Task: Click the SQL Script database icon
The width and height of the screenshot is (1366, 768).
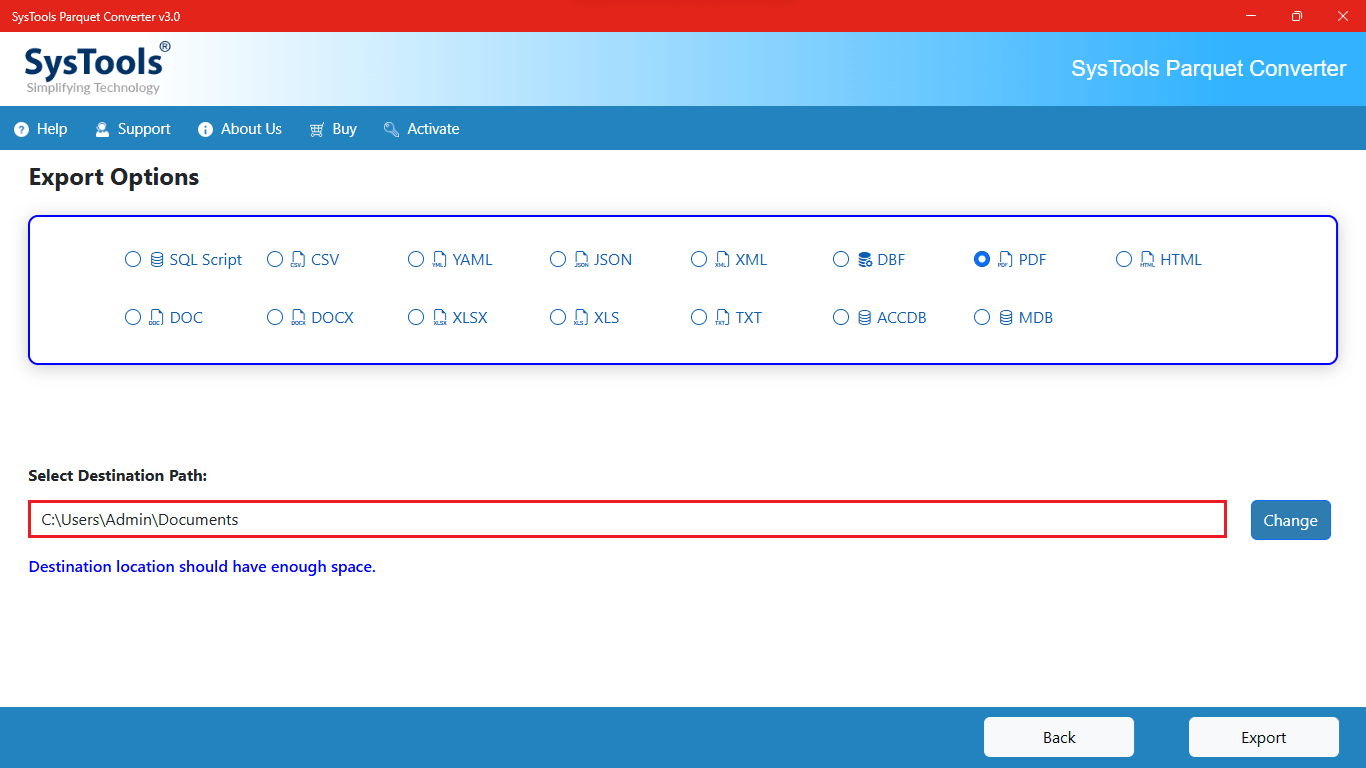Action: coord(157,260)
